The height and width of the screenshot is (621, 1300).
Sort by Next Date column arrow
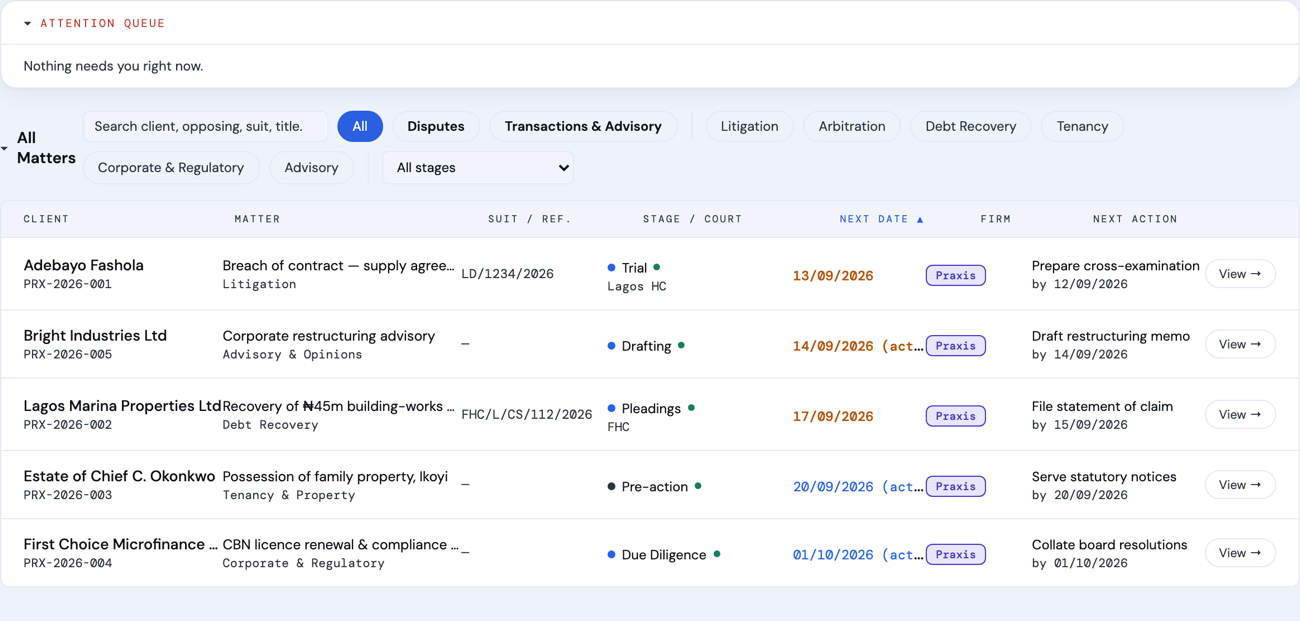920,219
